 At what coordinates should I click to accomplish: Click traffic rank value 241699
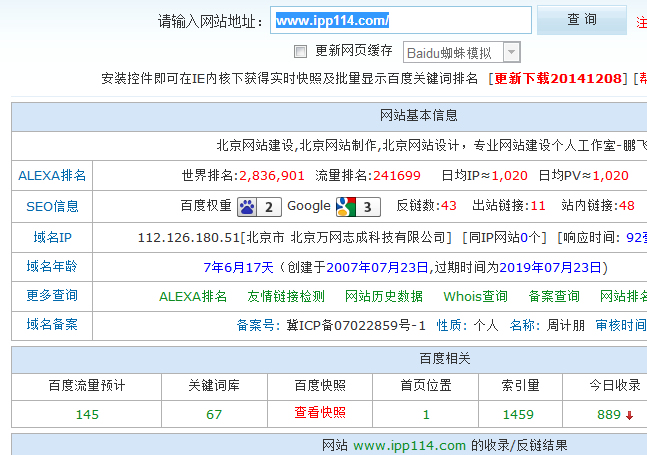397,176
